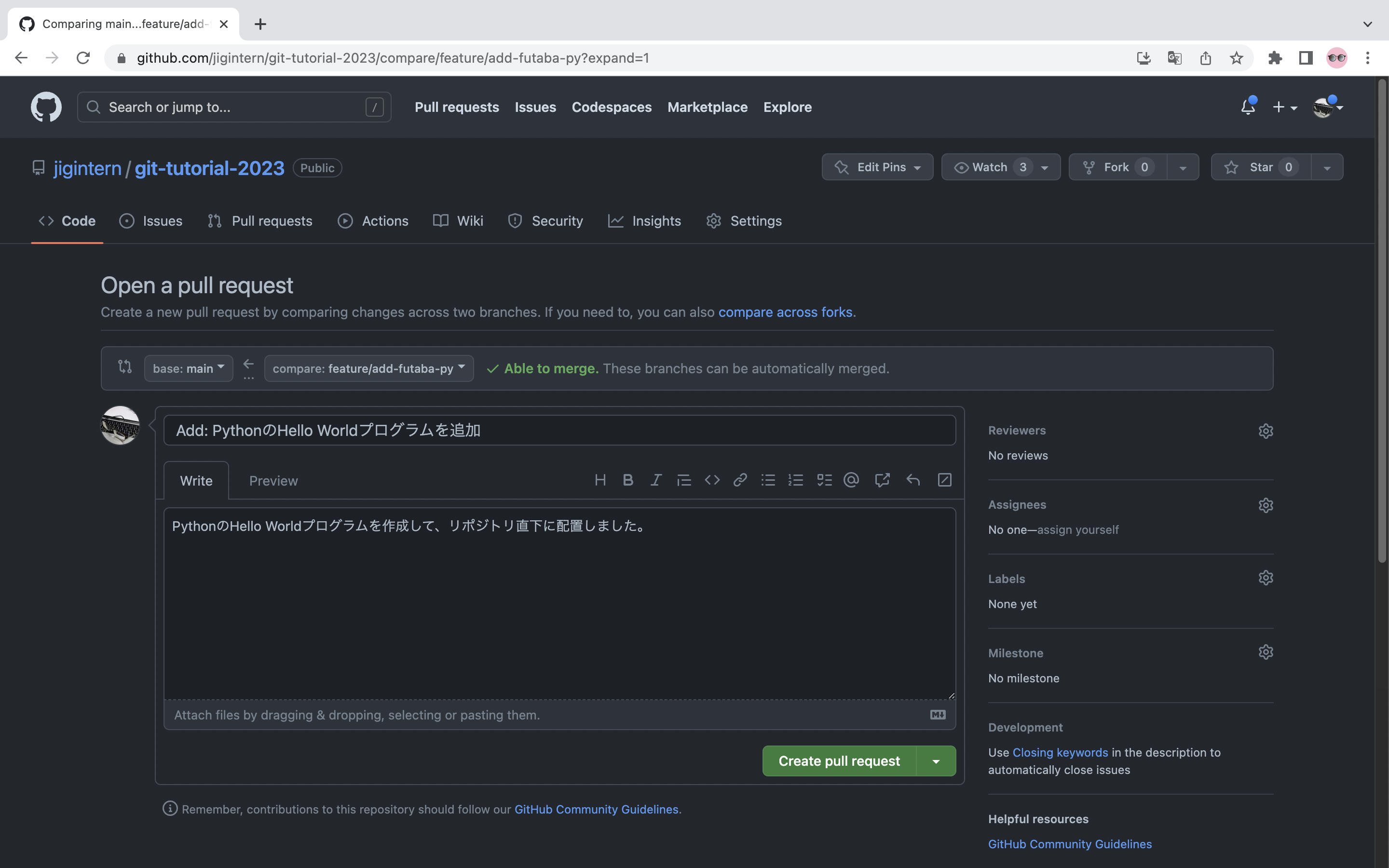1389x868 pixels.
Task: Add a task list via toolbar
Action: (x=824, y=480)
